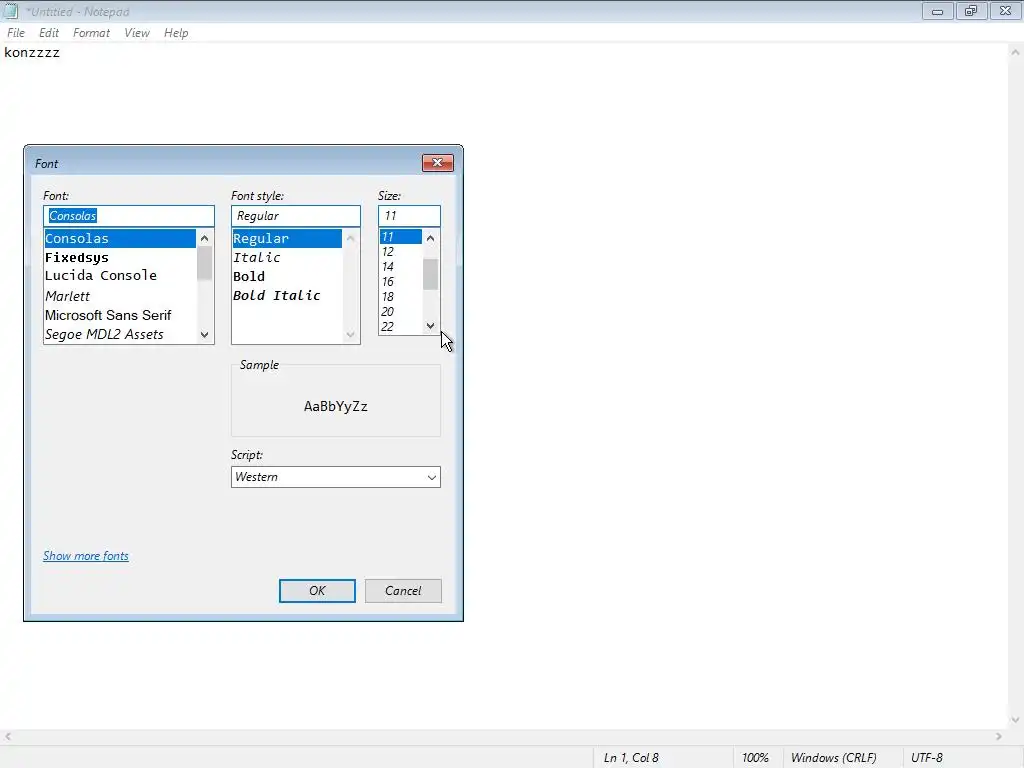
Task: Click the Notepad icon in title bar
Action: point(10,10)
